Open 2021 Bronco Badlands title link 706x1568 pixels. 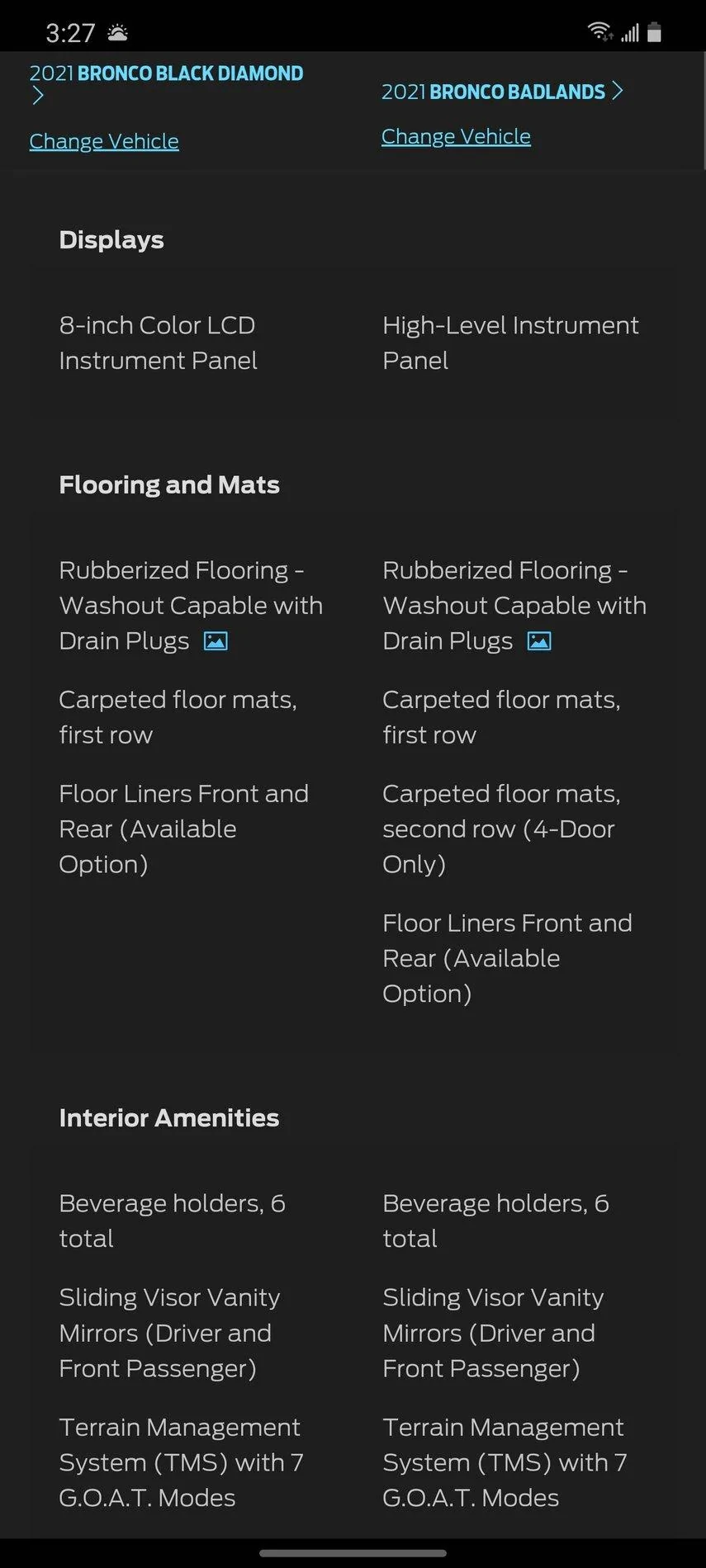coord(493,92)
